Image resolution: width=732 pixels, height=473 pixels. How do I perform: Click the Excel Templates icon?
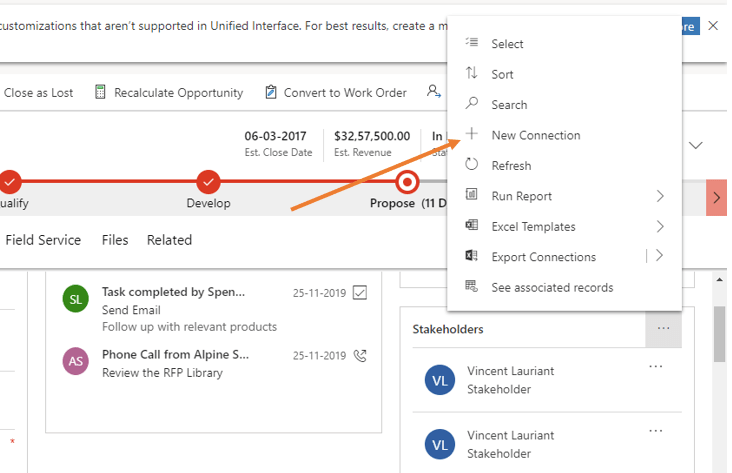click(472, 226)
